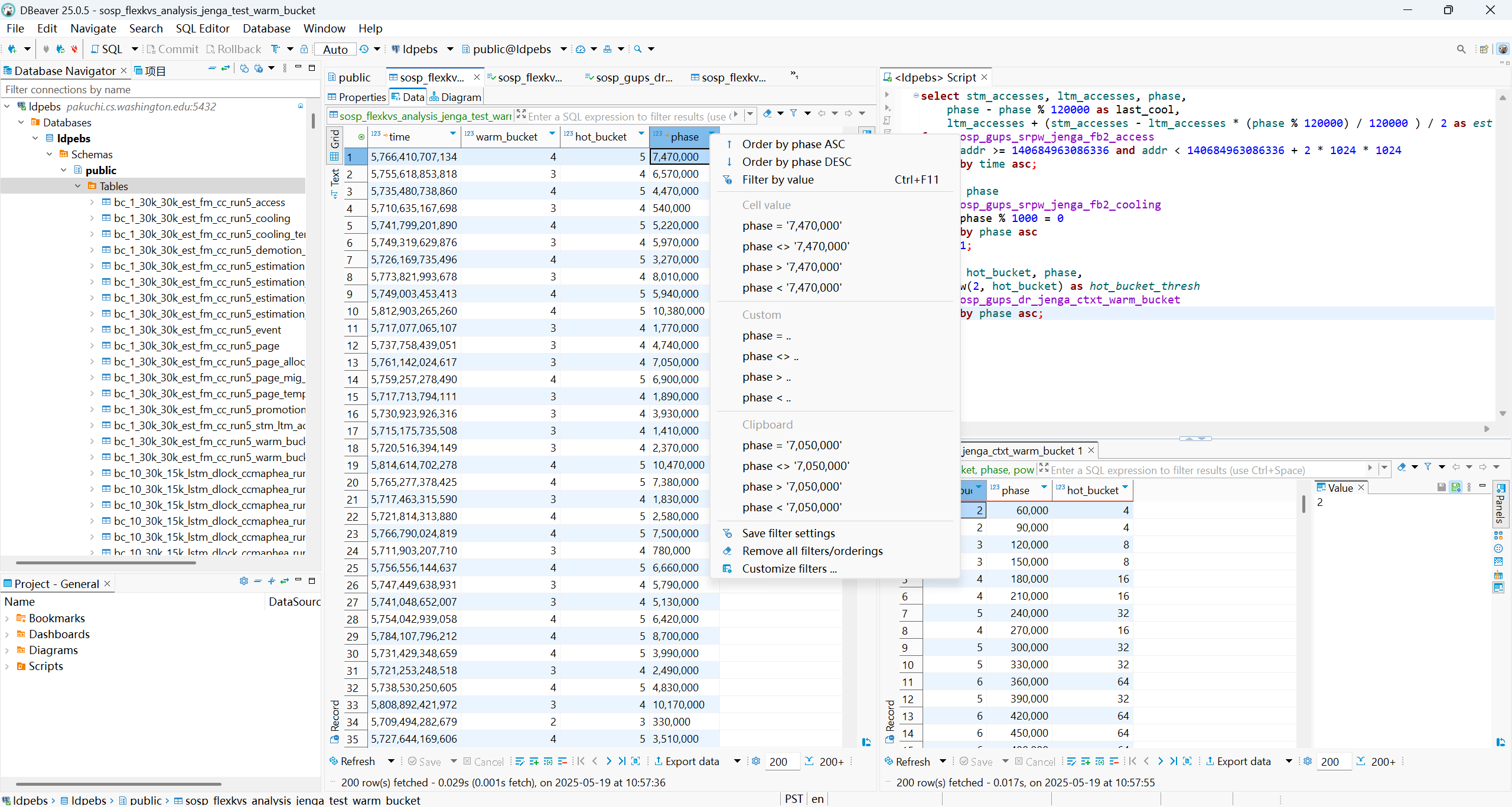The height and width of the screenshot is (807, 1512).
Task: Click the Windows search magnifier at top right
Action: pos(1462,50)
